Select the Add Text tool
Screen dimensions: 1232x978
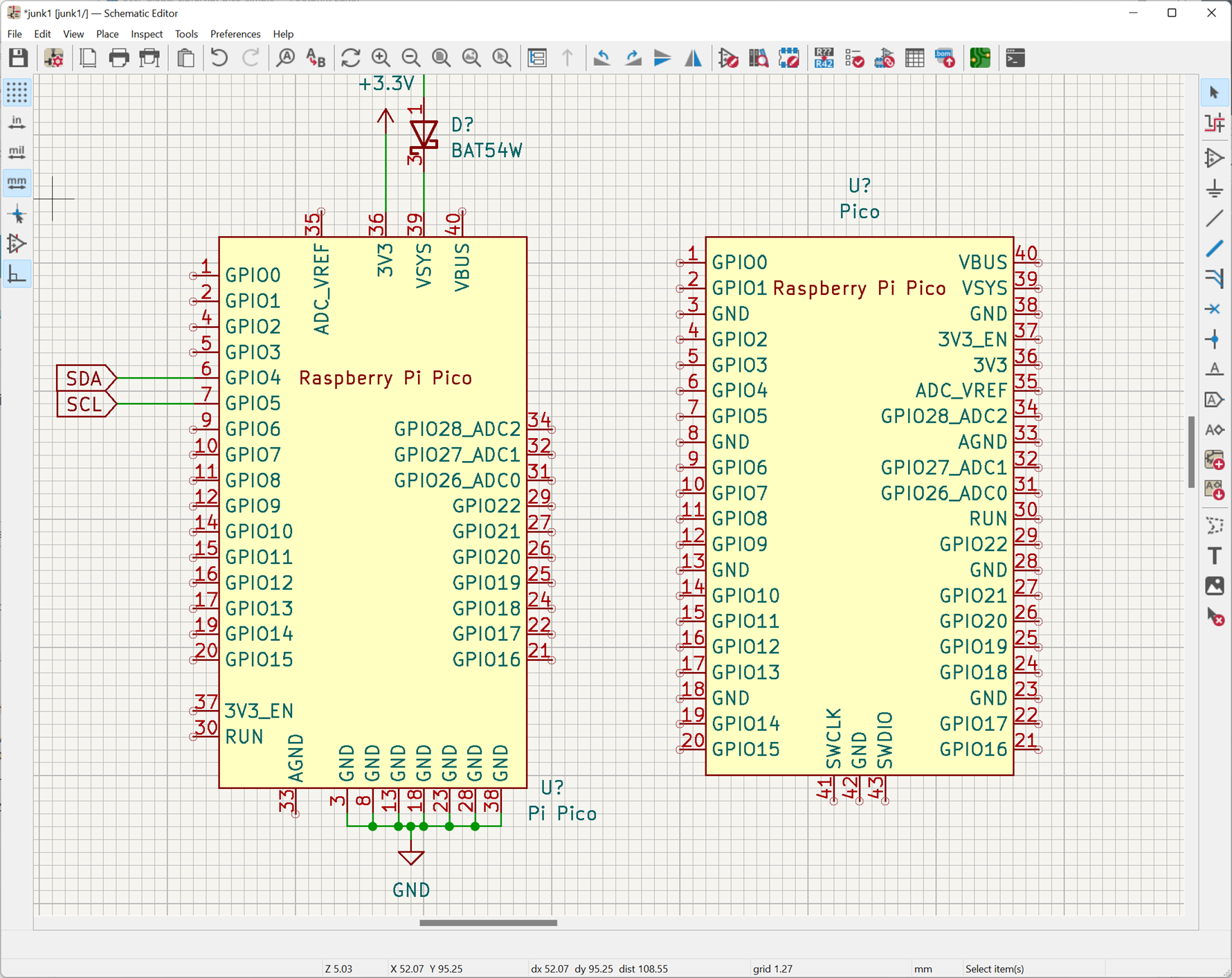[1215, 556]
